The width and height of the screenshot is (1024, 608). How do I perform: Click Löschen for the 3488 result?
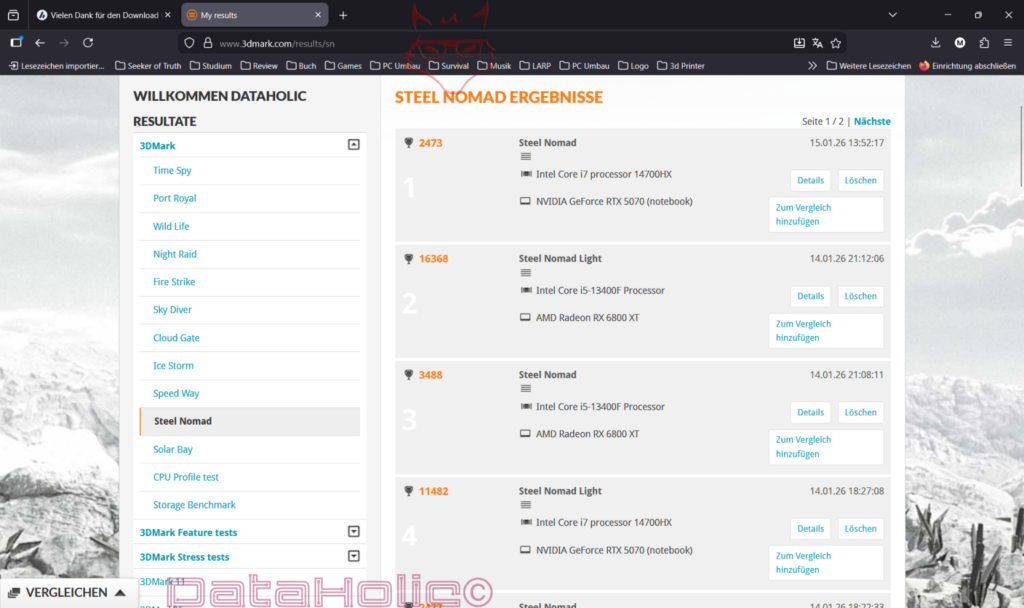(x=860, y=412)
